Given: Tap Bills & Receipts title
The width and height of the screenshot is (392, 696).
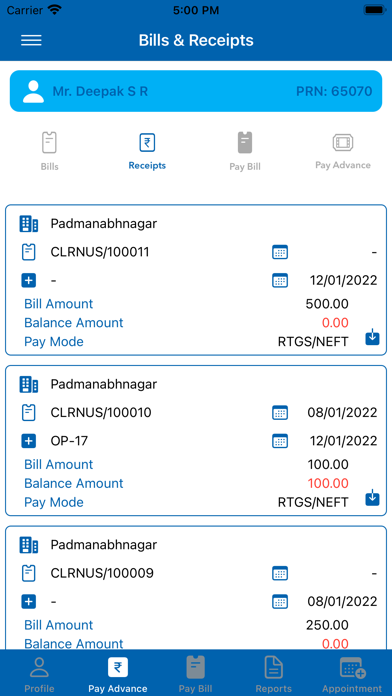Looking at the screenshot, I should tap(196, 40).
